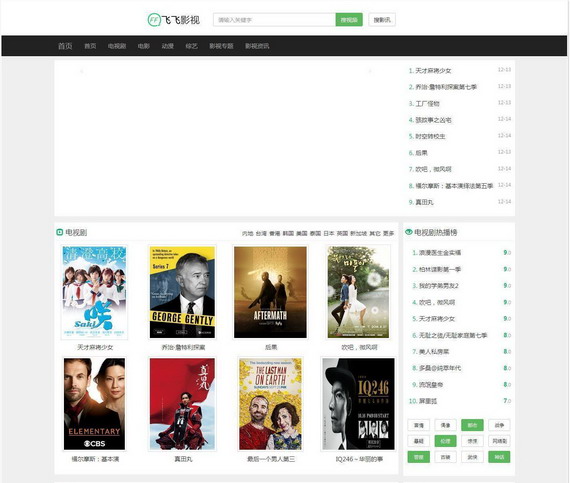Open the George Gently poster thumbnail

coord(182,292)
